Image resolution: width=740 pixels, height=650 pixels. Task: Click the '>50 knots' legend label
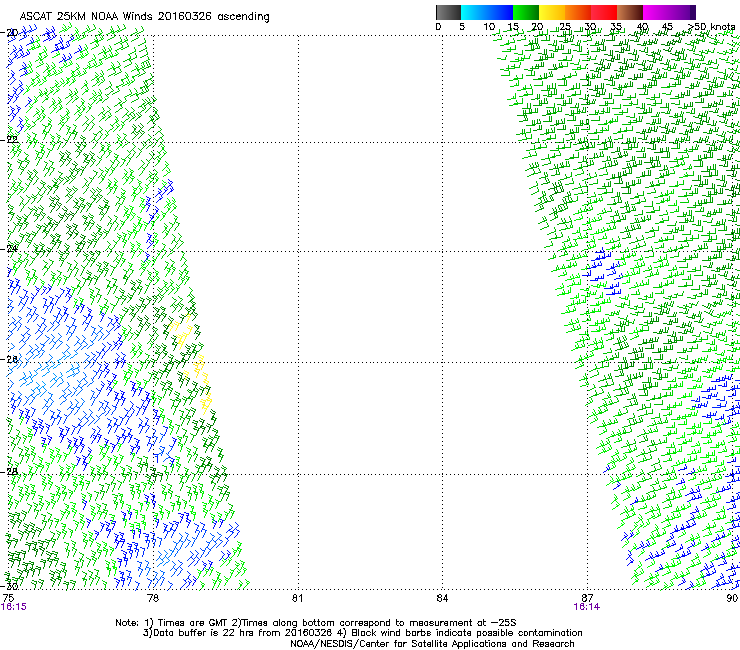[x=711, y=27]
